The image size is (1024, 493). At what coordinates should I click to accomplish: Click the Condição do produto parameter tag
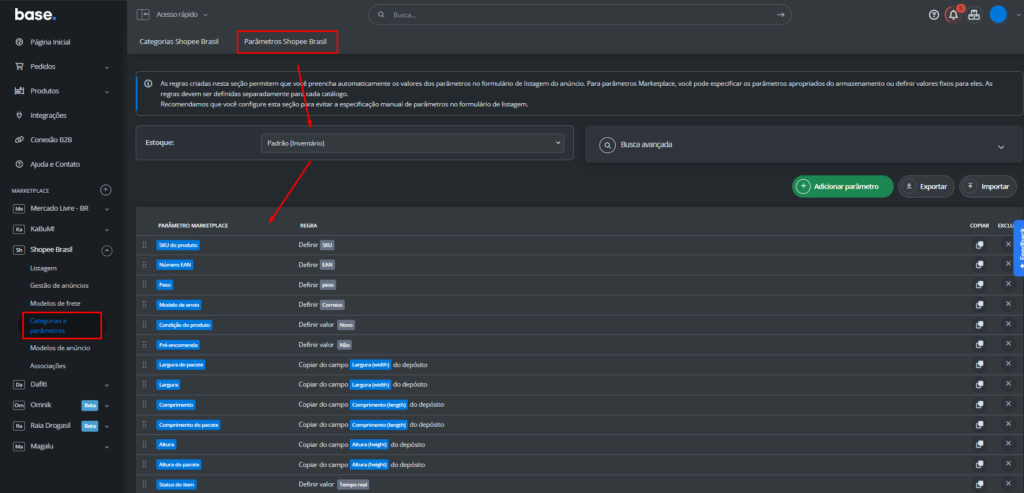click(x=185, y=325)
